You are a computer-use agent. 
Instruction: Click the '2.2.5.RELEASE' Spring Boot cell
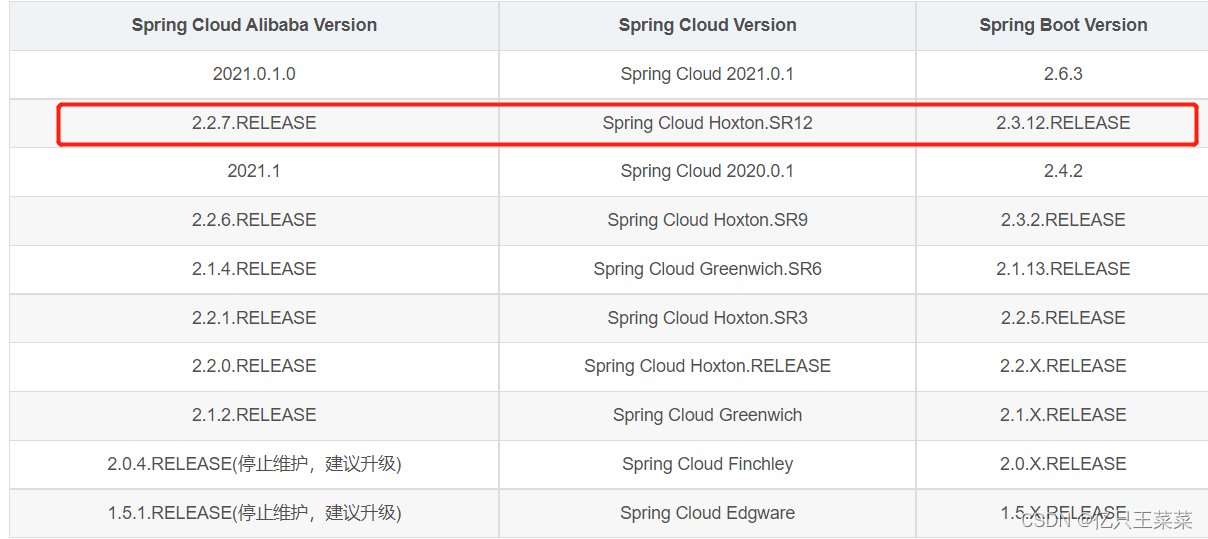pyautogui.click(x=1062, y=318)
